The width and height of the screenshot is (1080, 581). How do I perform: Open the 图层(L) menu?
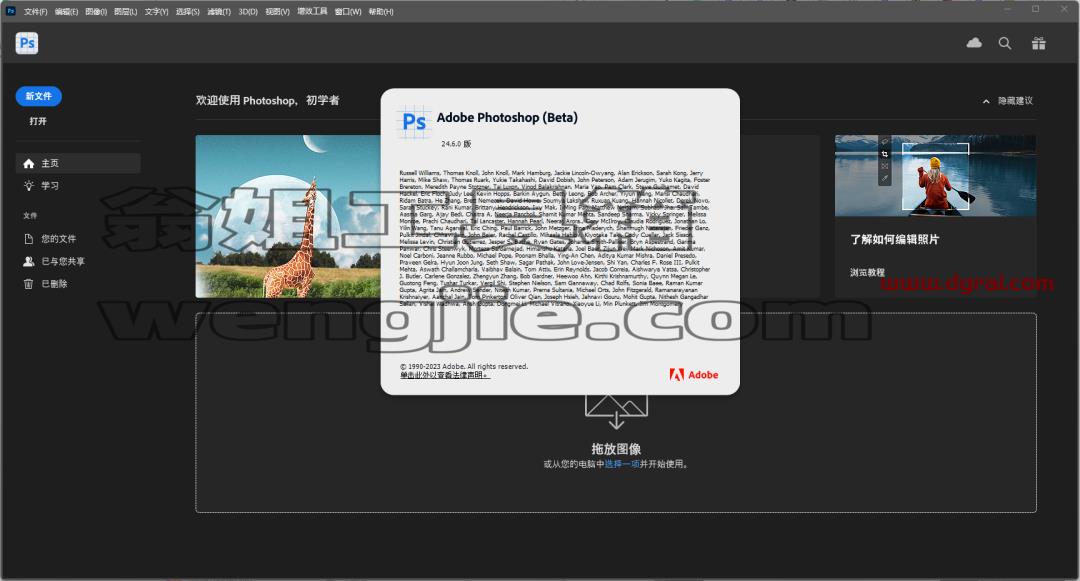[125, 12]
